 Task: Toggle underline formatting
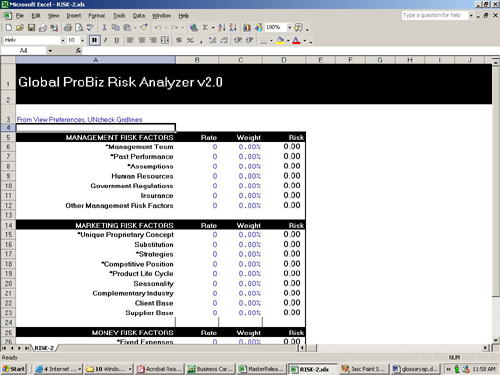pyautogui.click(x=117, y=41)
